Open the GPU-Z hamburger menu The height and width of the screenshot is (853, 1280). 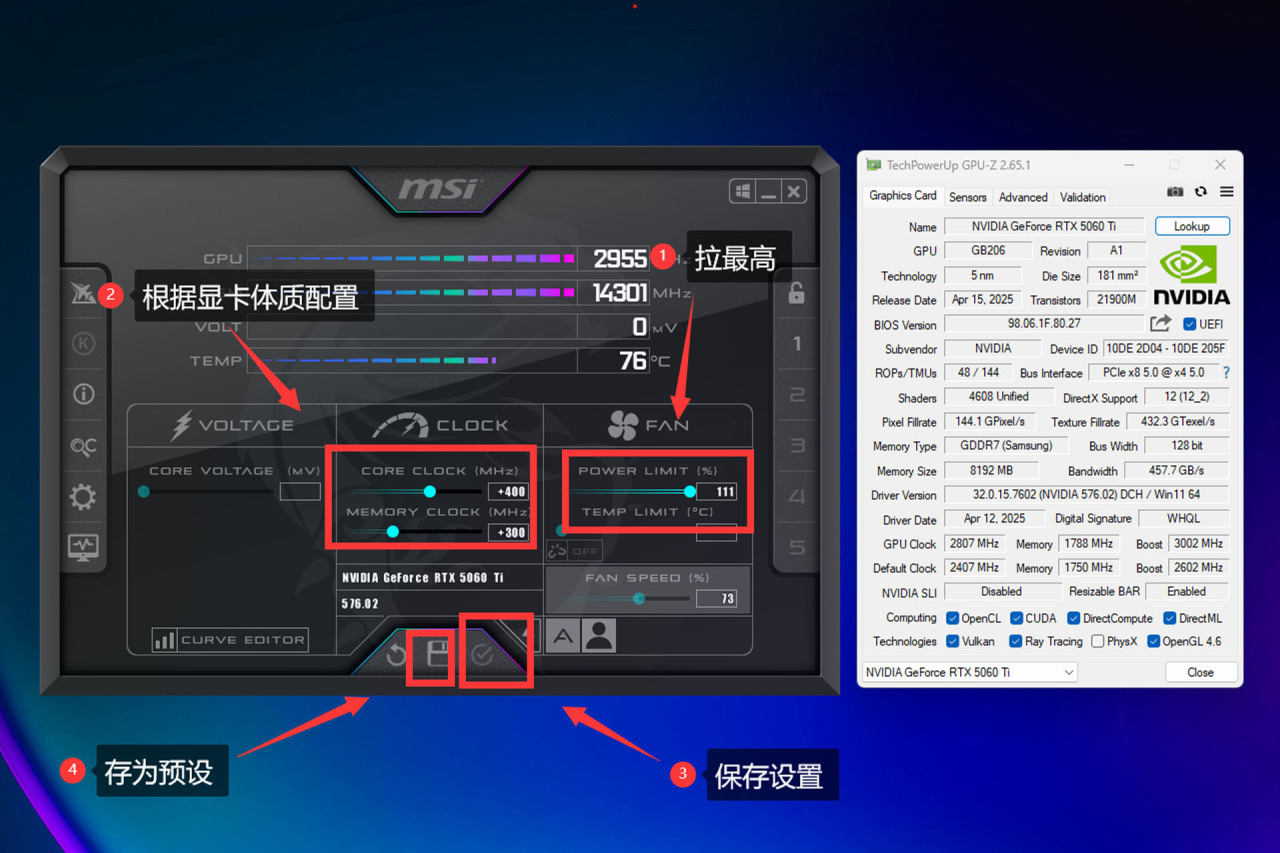click(x=1226, y=192)
